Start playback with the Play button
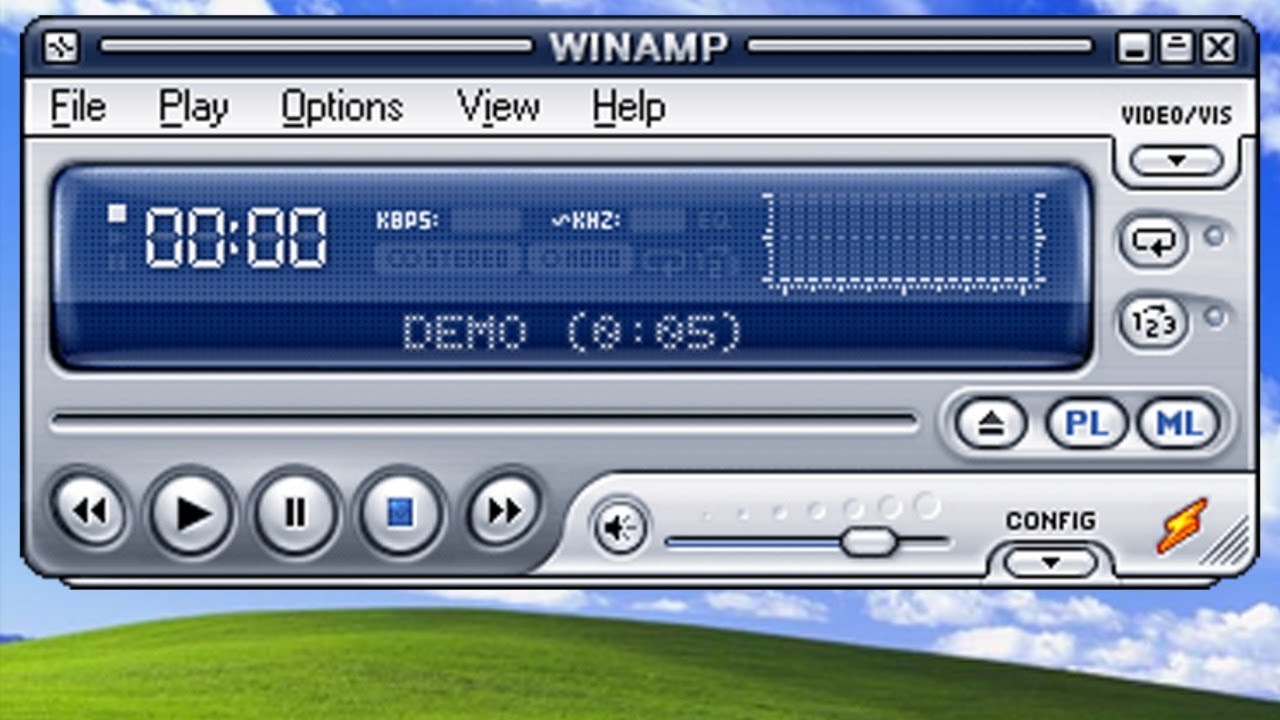 point(193,513)
